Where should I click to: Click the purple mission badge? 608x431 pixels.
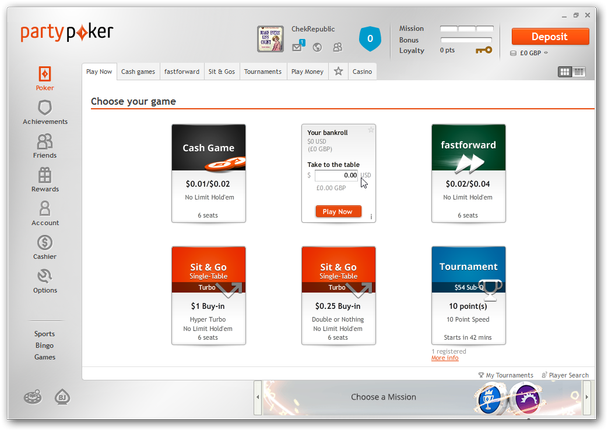tap(526, 398)
